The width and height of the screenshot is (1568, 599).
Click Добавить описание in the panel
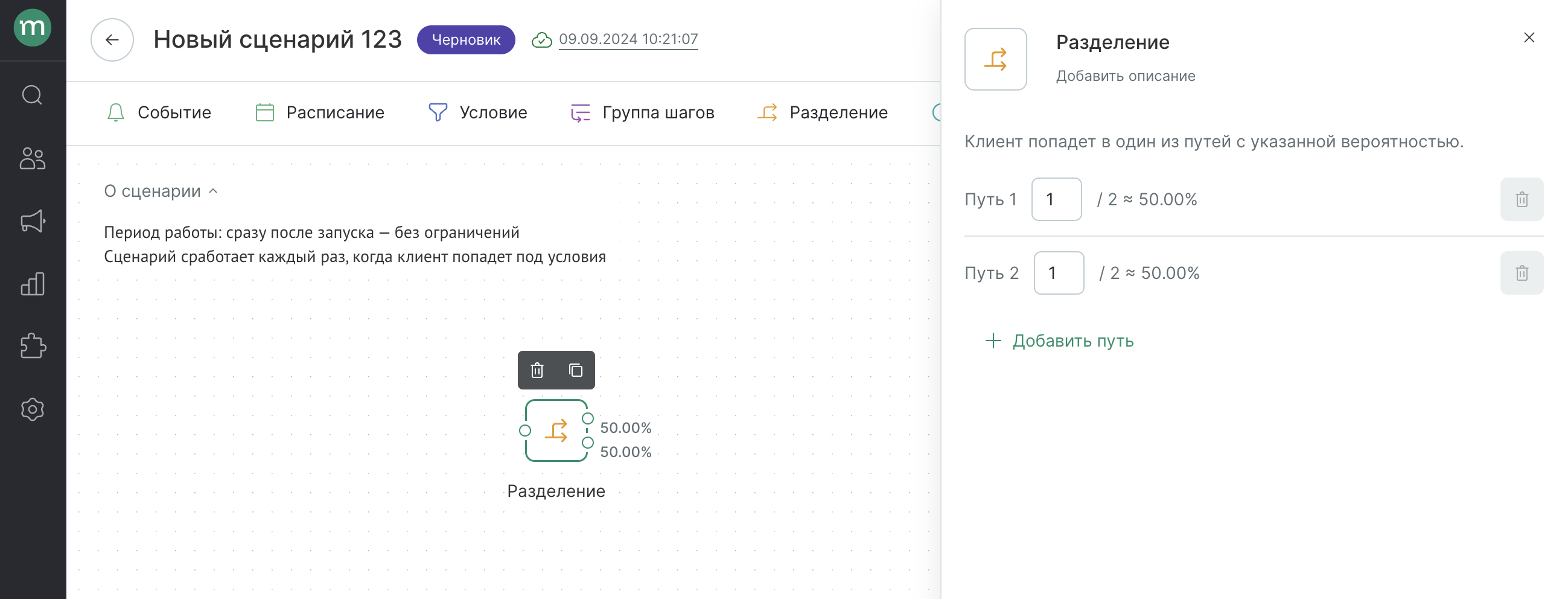click(x=1126, y=76)
